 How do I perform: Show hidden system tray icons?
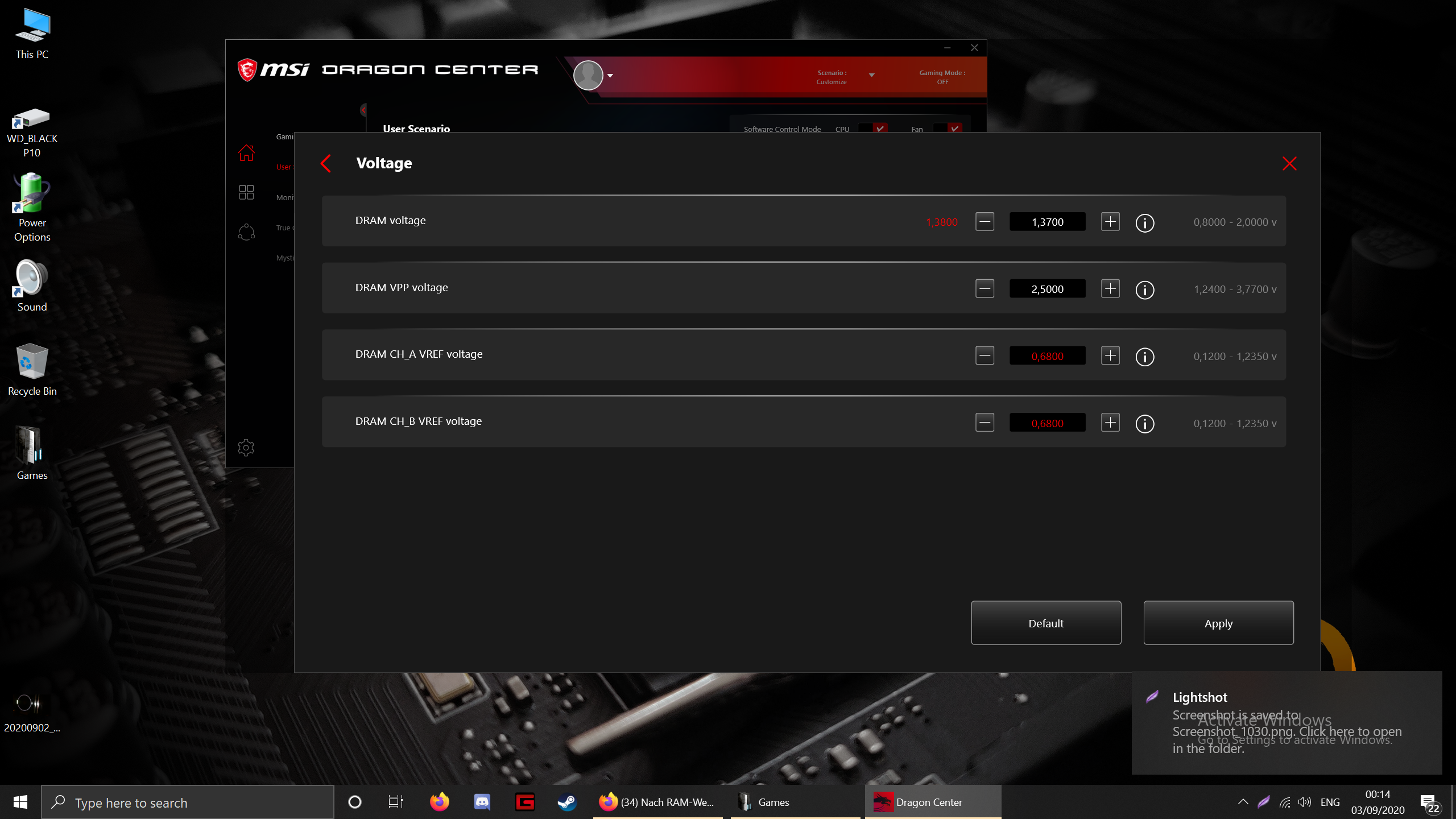point(1243,802)
